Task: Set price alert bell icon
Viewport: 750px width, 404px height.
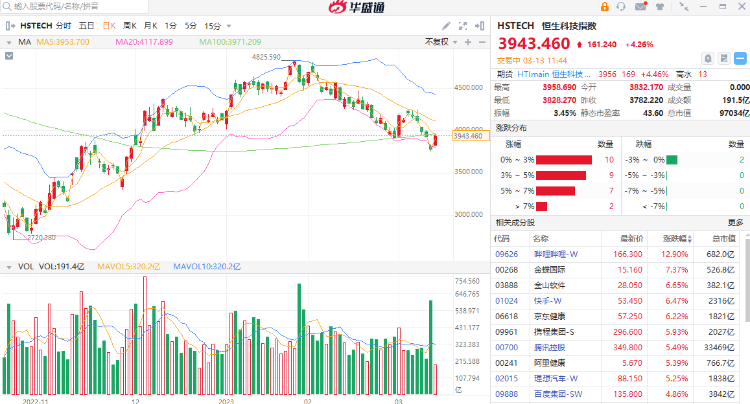Action: (708, 58)
